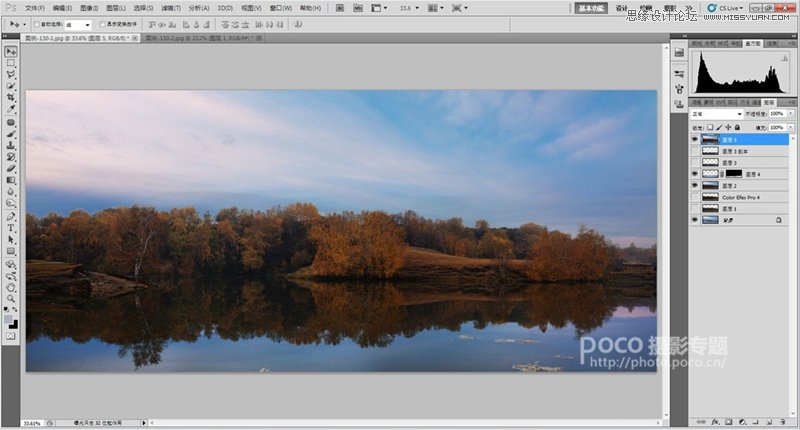
Task: Select the Quick Selection tool
Action: point(11,86)
